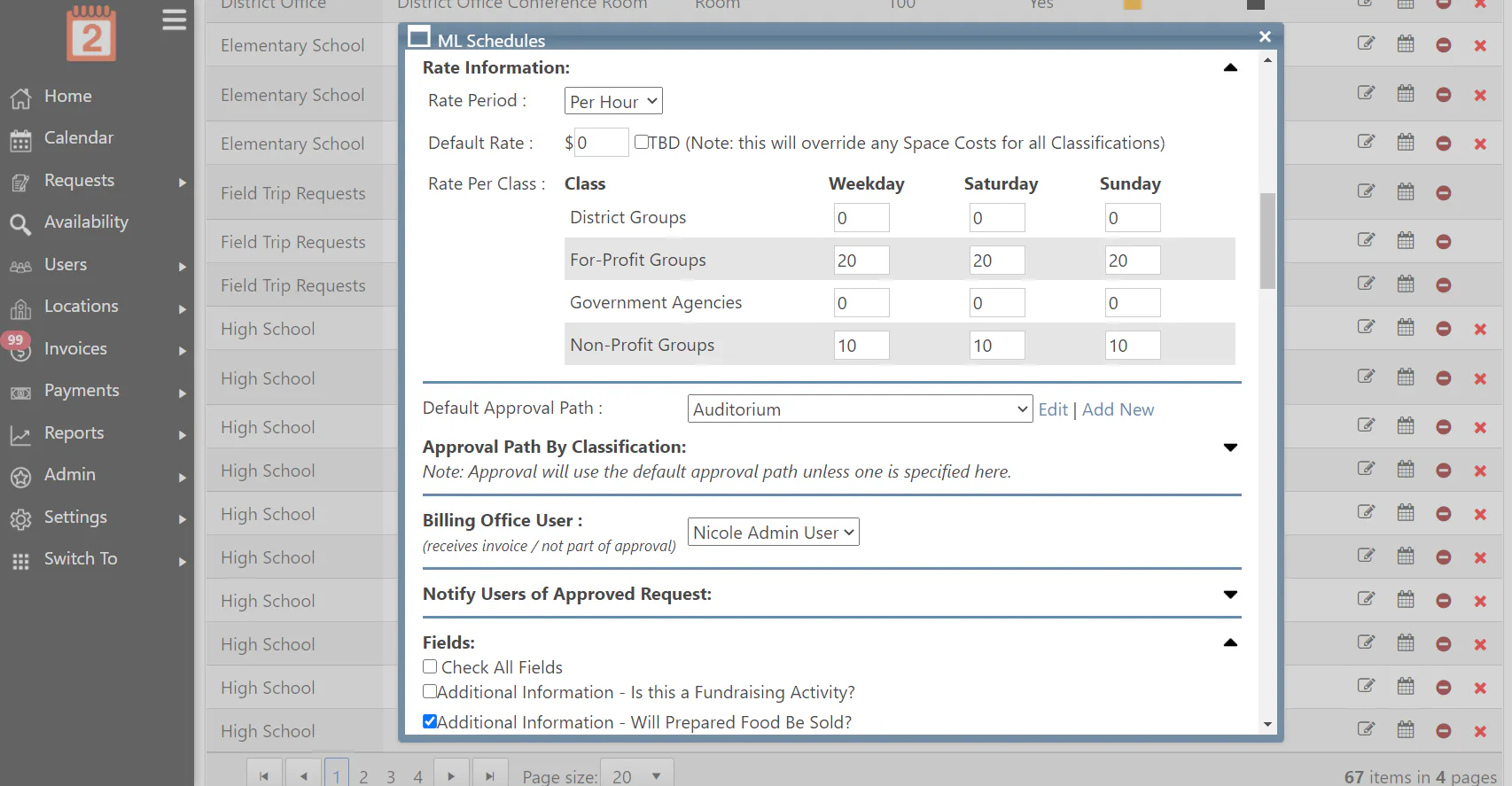Image resolution: width=1512 pixels, height=786 pixels.
Task: Click the Add New approval path link
Action: pos(1118,409)
